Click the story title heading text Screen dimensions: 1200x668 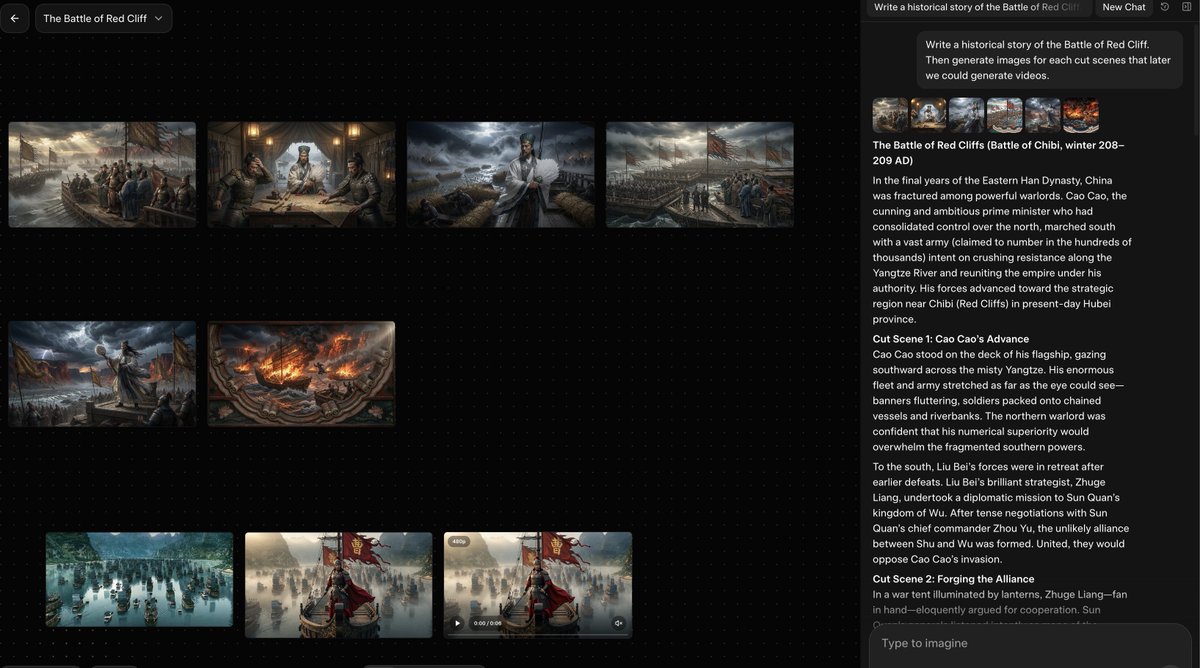pyautogui.click(x=998, y=153)
